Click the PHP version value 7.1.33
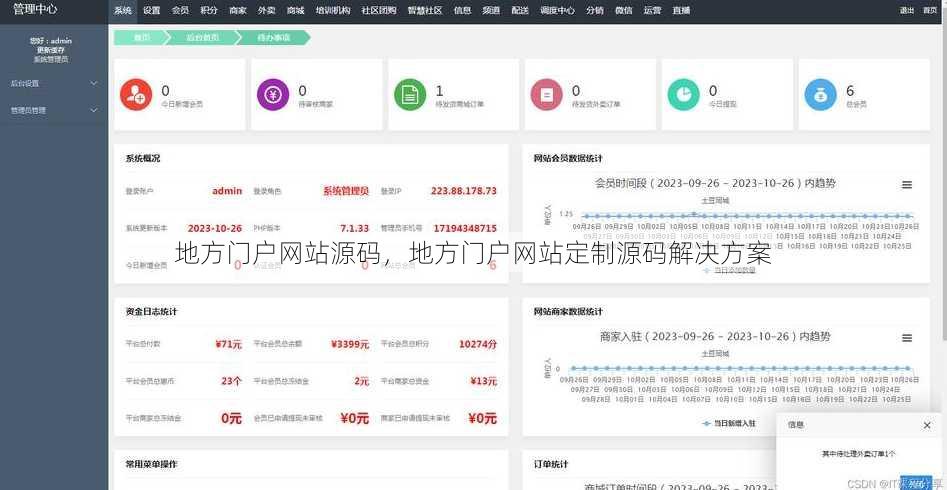Viewport: 947px width, 490px height. click(x=355, y=228)
